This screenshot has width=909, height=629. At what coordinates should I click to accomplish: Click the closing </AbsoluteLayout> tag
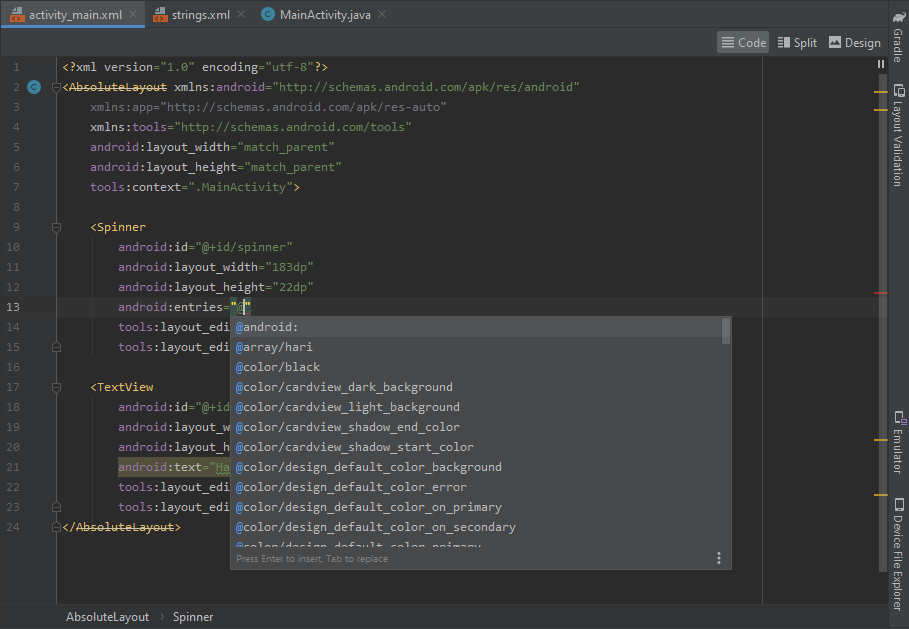(122, 527)
